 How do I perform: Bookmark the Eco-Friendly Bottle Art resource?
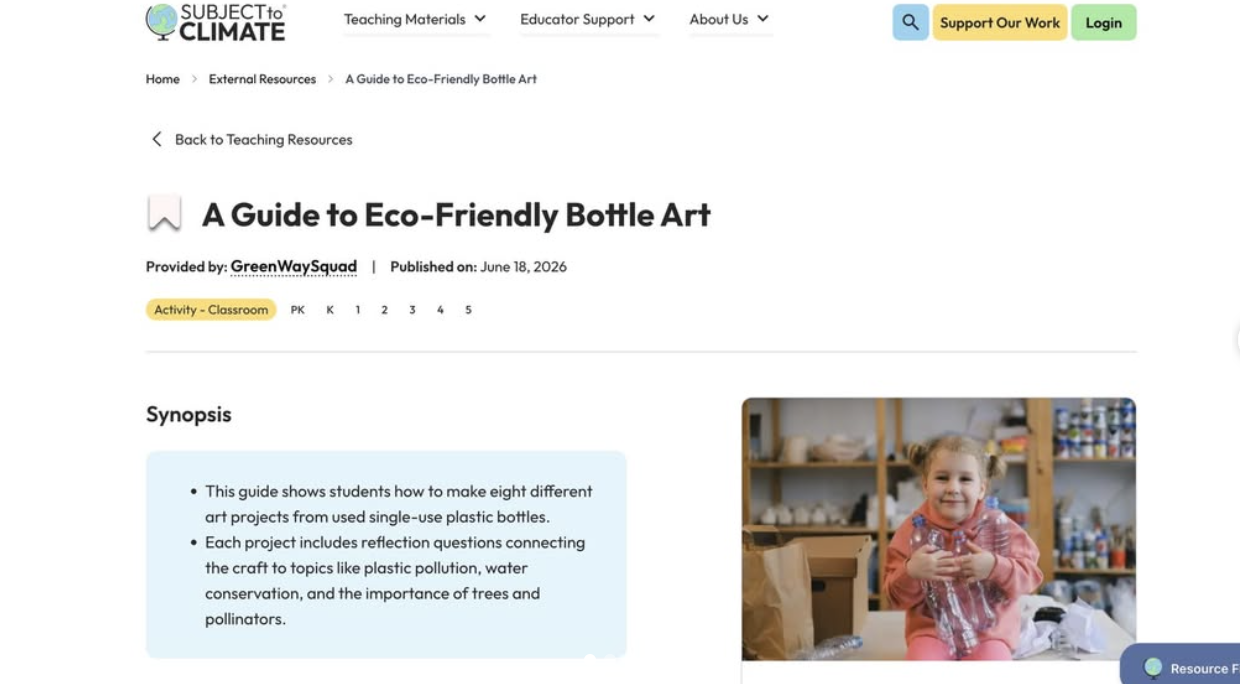(164, 214)
